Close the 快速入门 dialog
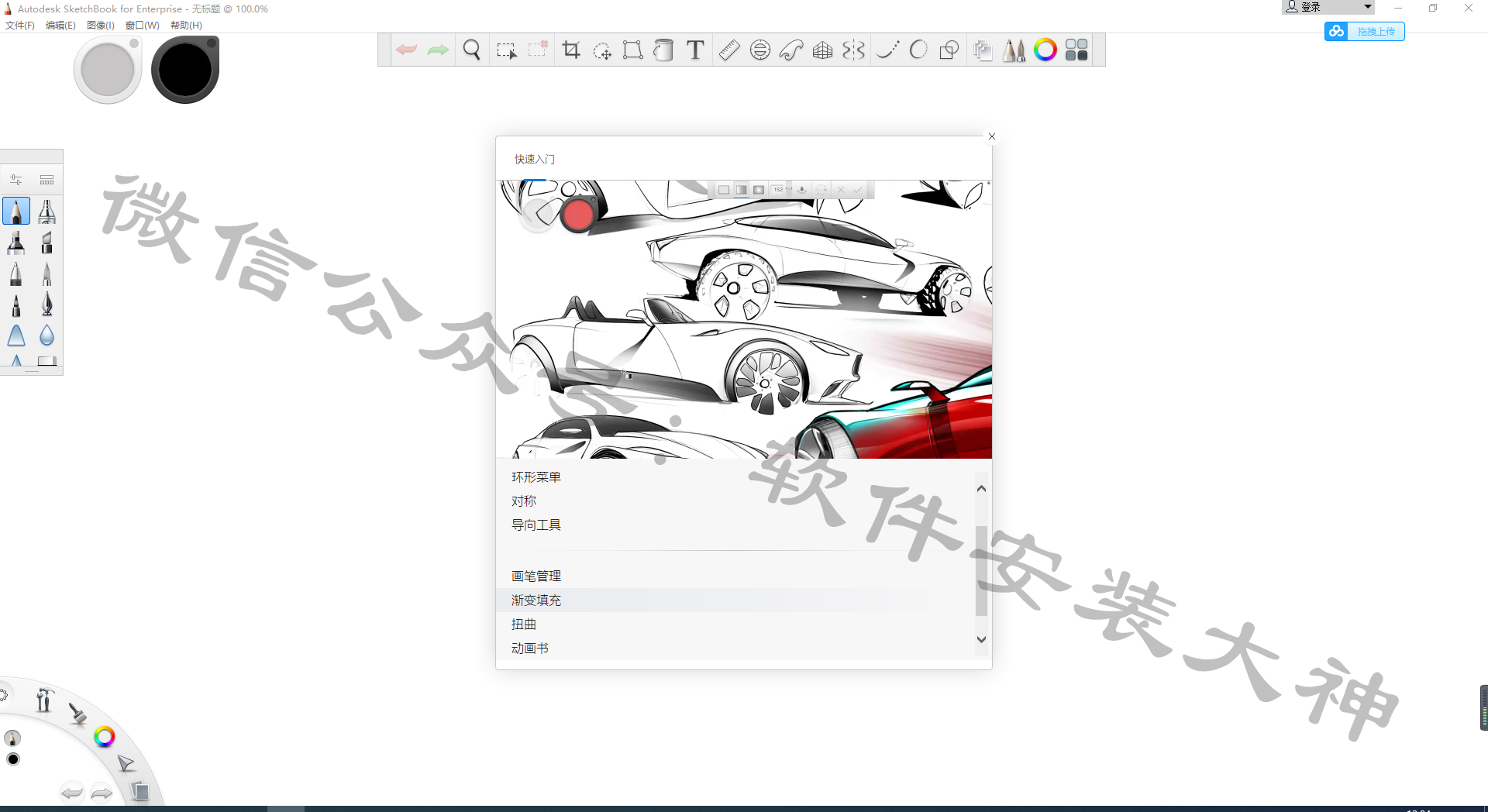The width and height of the screenshot is (1488, 812). [992, 136]
